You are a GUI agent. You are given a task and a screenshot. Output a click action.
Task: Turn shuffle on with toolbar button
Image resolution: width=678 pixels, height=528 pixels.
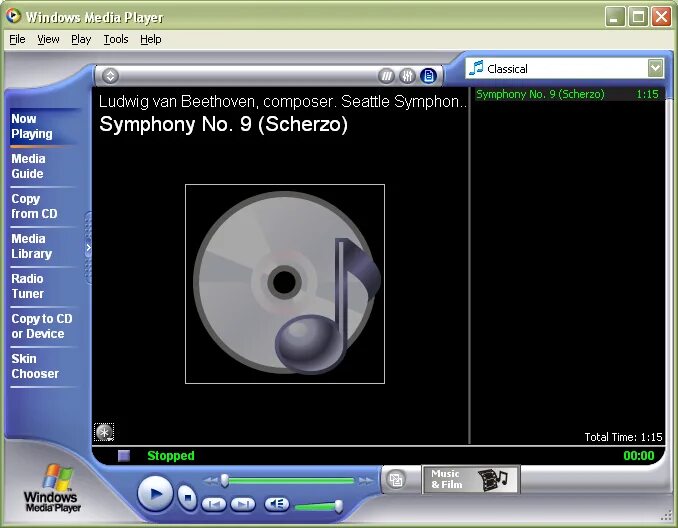(386, 76)
